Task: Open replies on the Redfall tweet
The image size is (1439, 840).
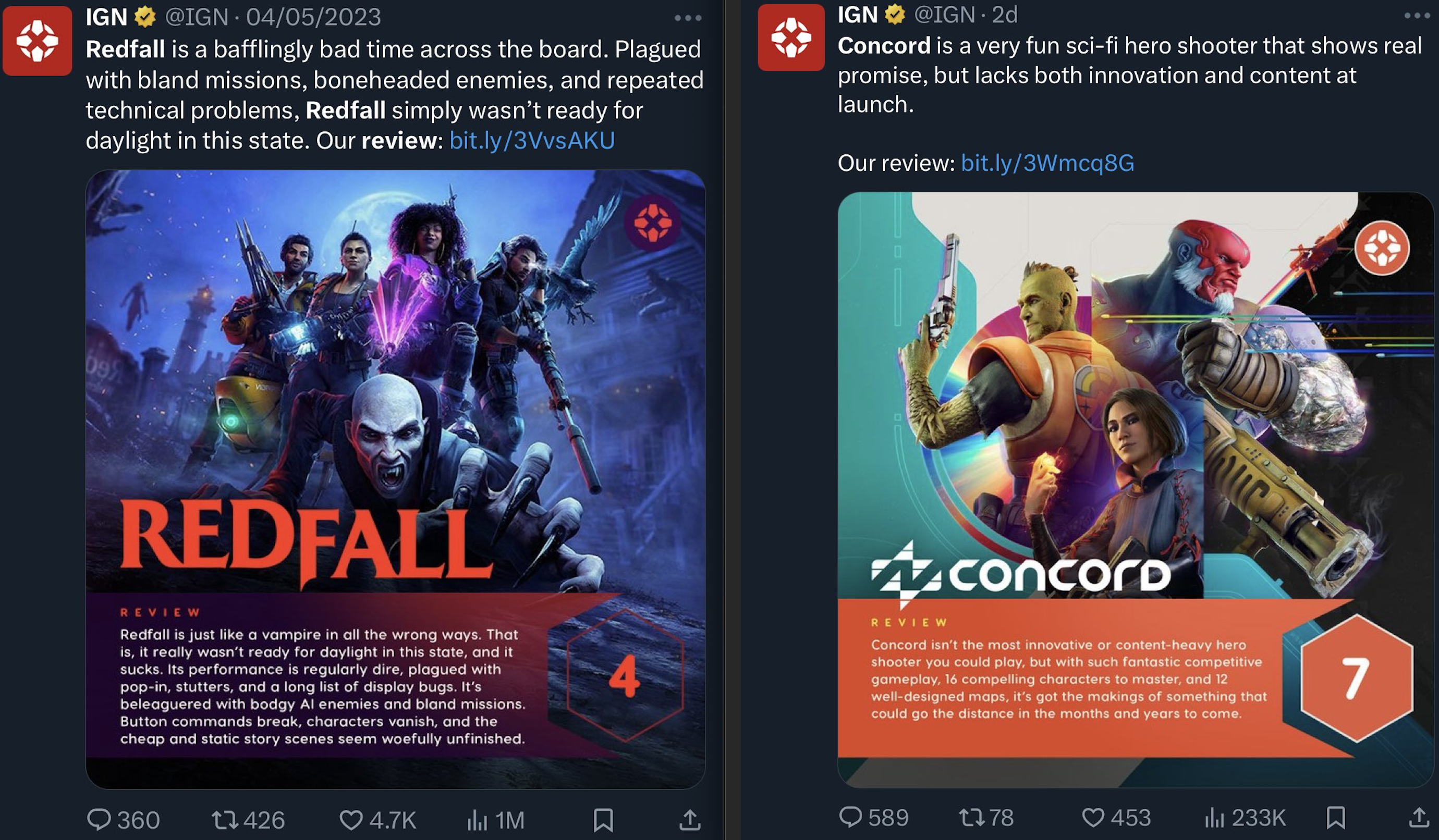Action: (x=124, y=820)
